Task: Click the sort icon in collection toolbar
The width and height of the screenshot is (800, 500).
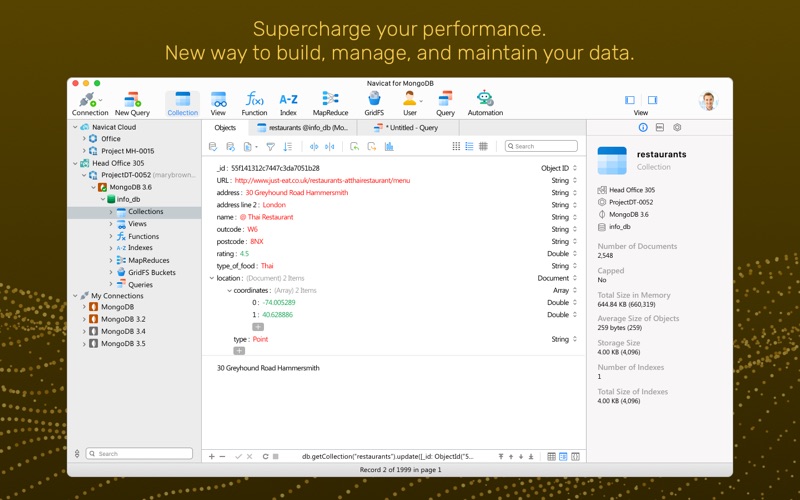Action: pyautogui.click(x=288, y=146)
